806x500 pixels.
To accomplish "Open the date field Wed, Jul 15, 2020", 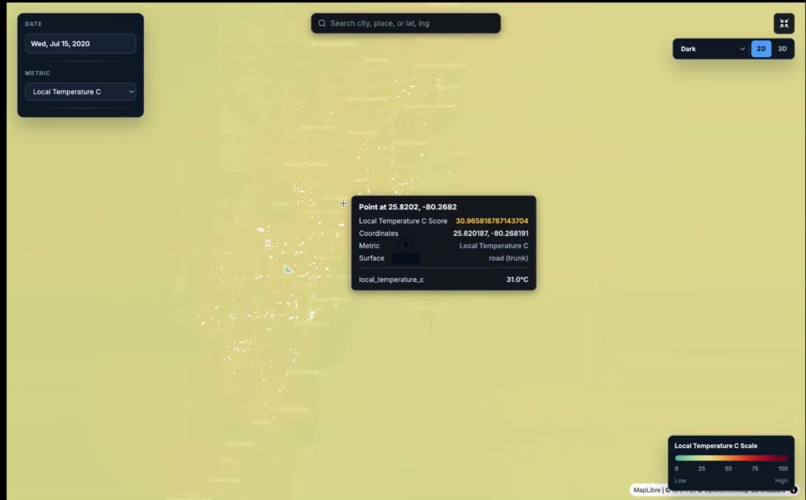I will click(x=80, y=44).
